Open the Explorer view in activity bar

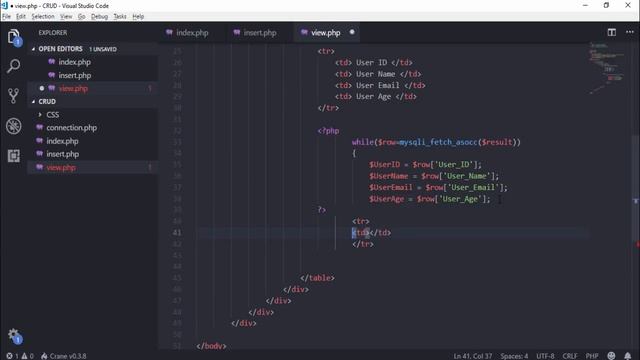(14, 37)
